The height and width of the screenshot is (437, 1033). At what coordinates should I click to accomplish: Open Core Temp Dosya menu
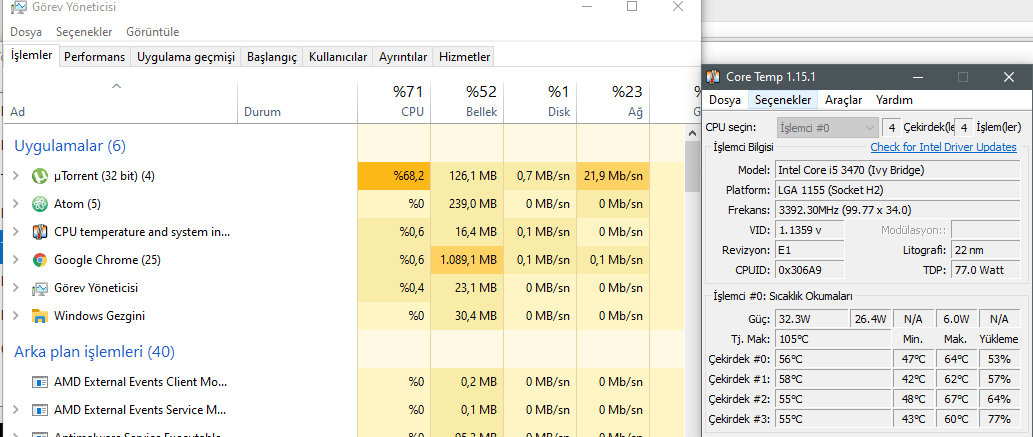point(725,100)
